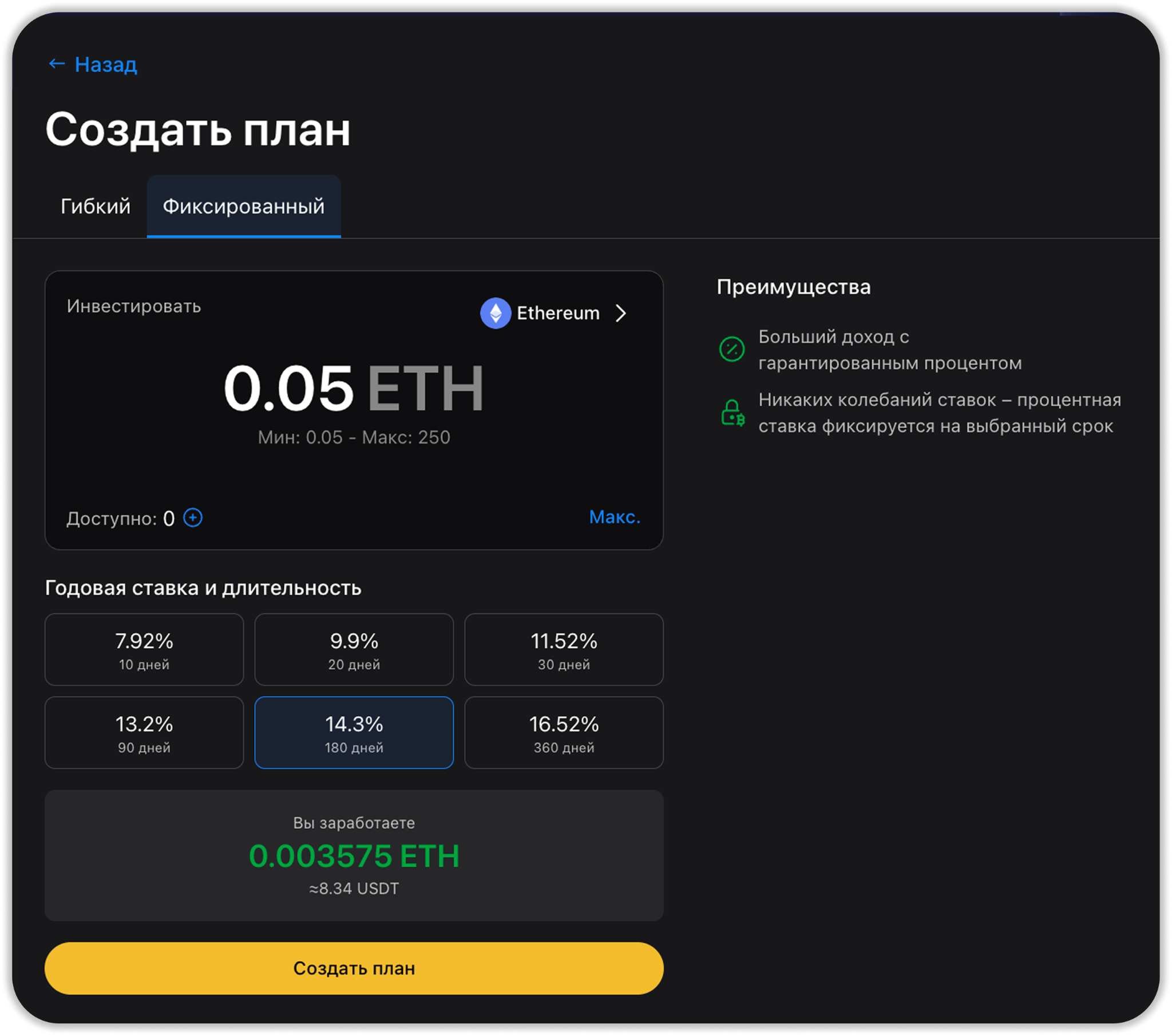Screen dimensions: 1172x1036
Task: Choose the 13.2% 90 дней plan
Action: tap(144, 733)
